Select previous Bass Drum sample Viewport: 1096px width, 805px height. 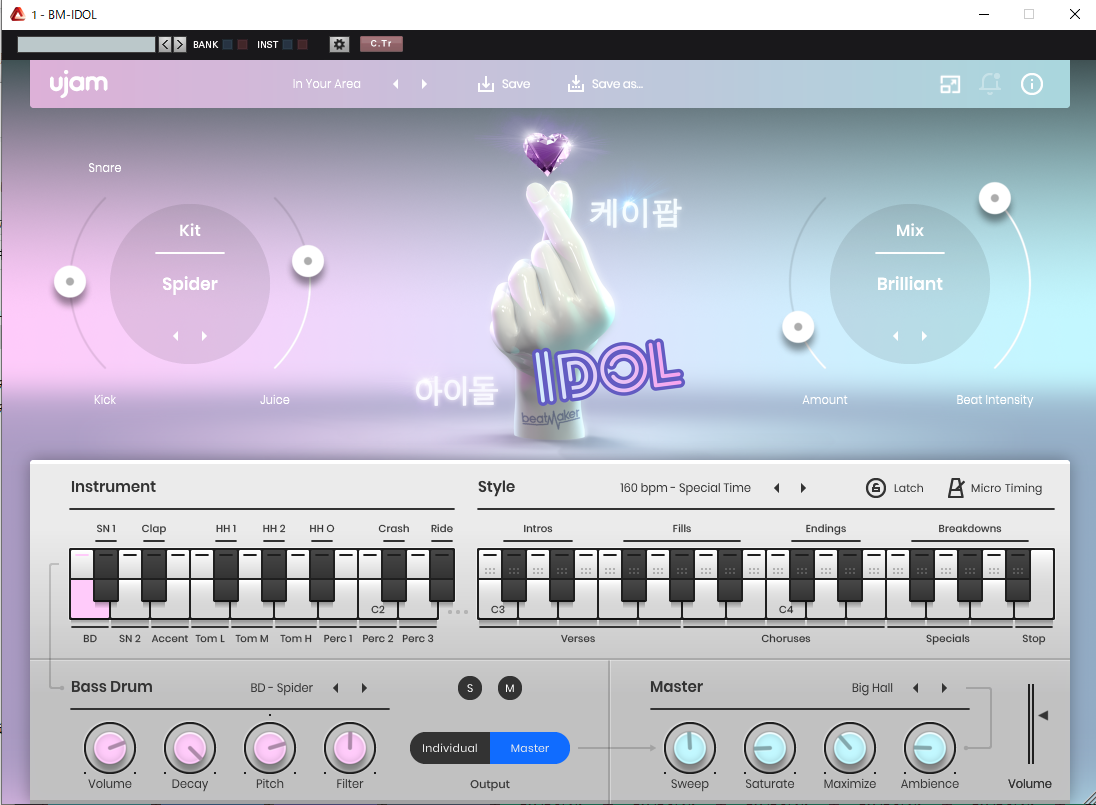coord(336,688)
